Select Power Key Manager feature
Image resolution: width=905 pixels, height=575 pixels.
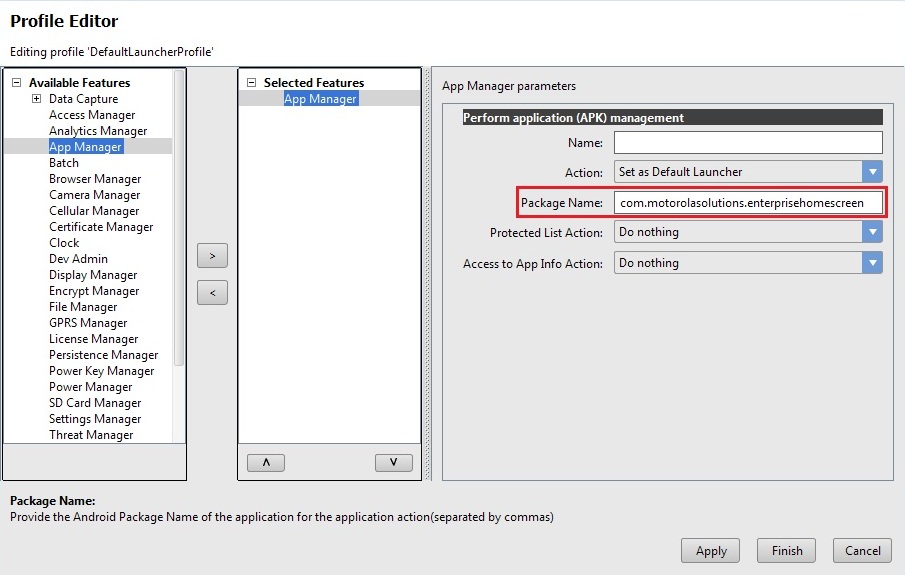click(101, 371)
